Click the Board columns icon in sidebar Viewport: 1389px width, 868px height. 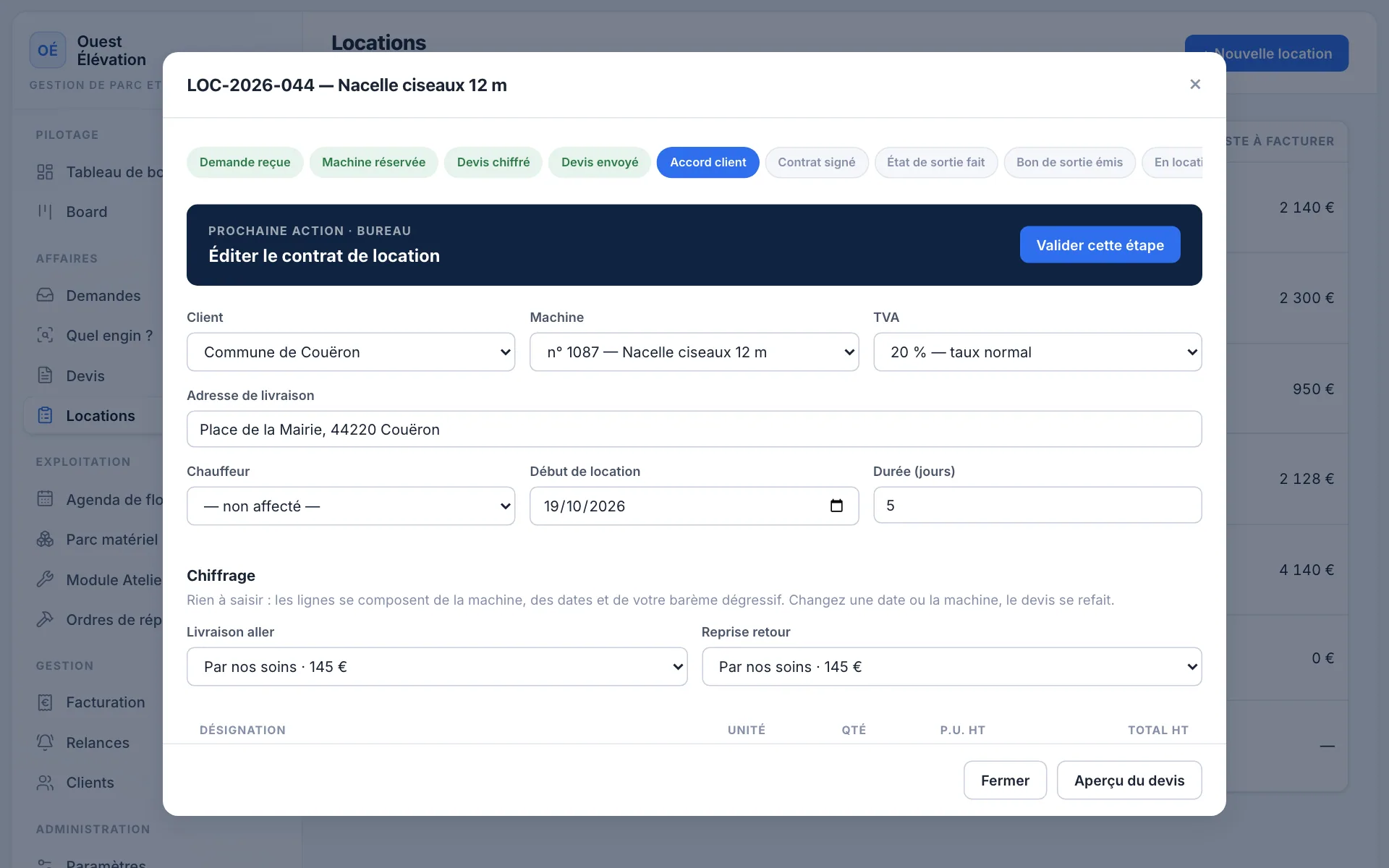click(45, 212)
